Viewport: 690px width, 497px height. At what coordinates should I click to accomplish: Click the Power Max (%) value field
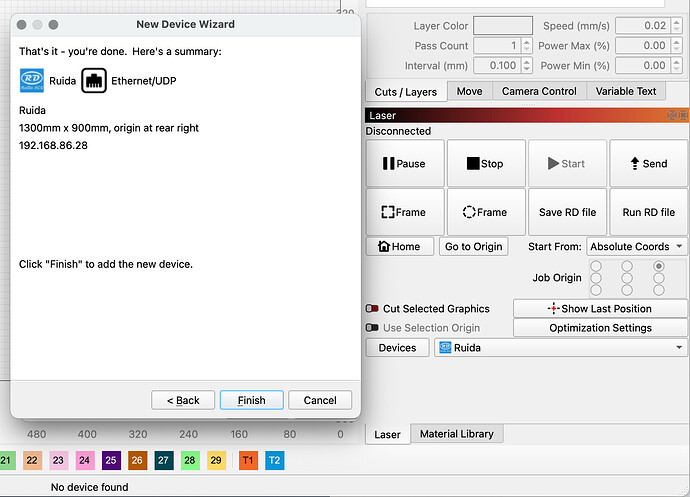(643, 45)
